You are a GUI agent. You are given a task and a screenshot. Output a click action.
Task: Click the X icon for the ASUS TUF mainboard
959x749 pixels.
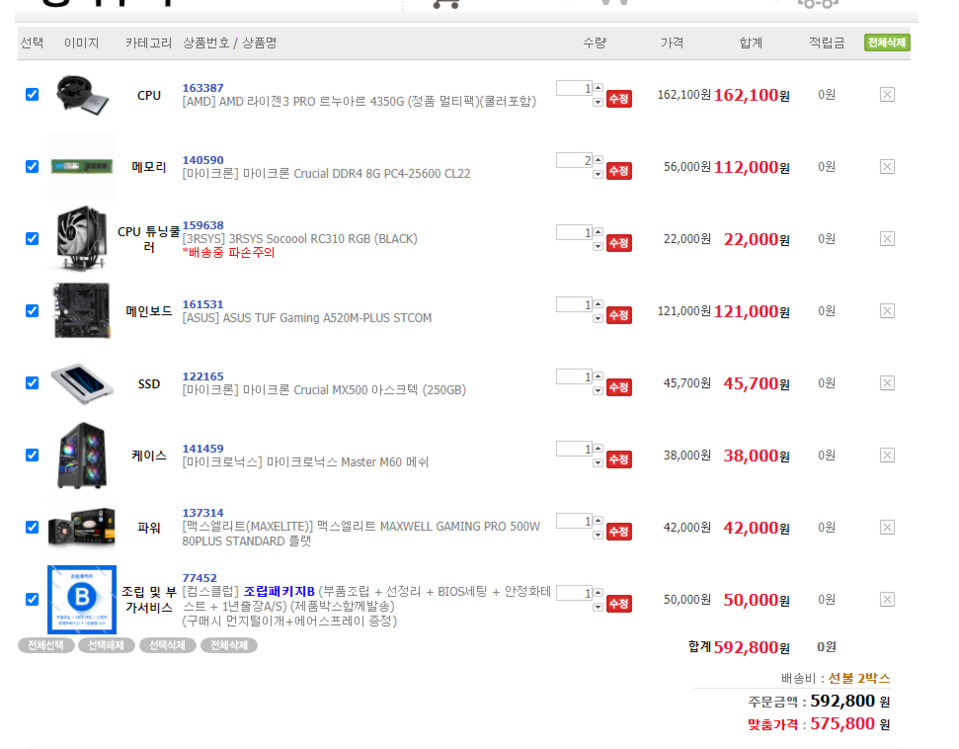[886, 311]
